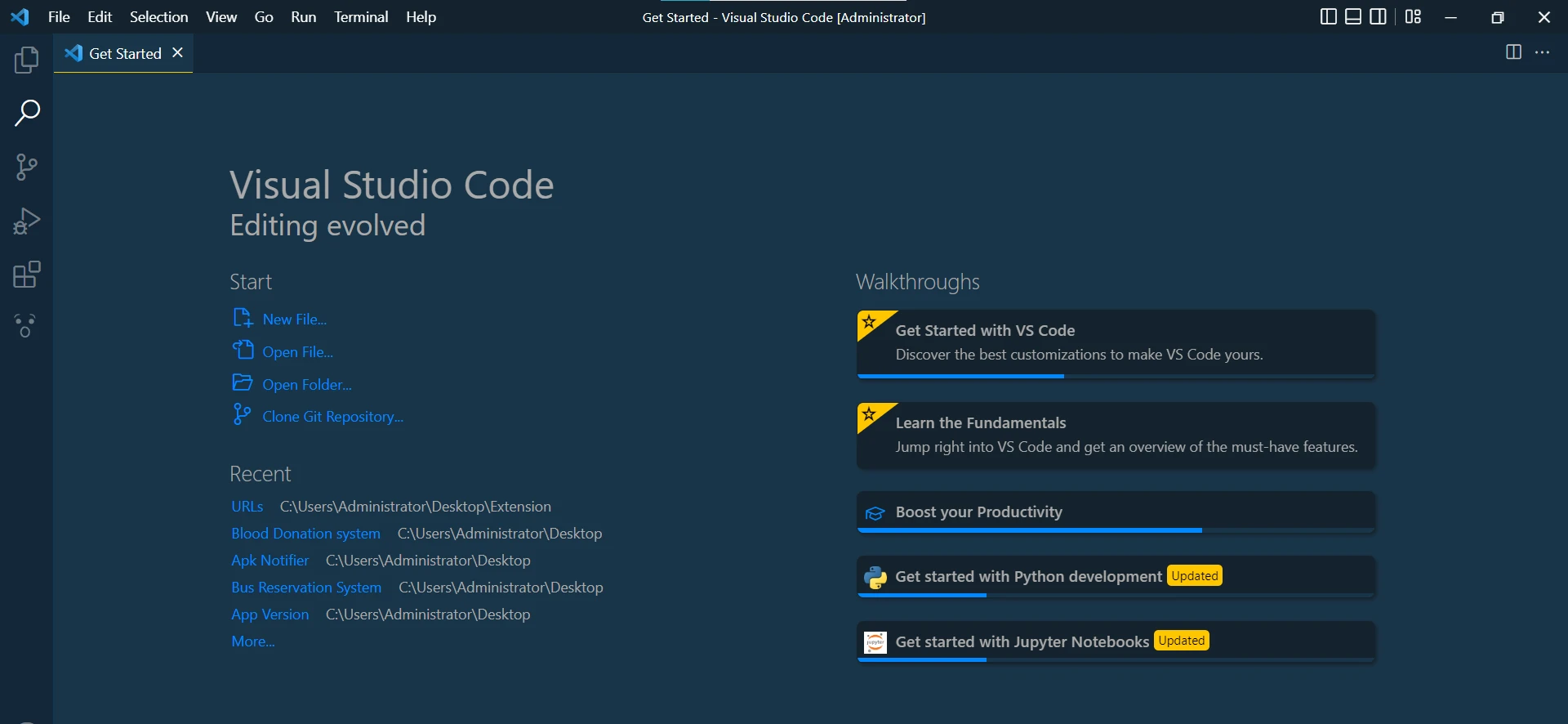Click the Open Folder icon
The height and width of the screenshot is (724, 1568).
(243, 382)
